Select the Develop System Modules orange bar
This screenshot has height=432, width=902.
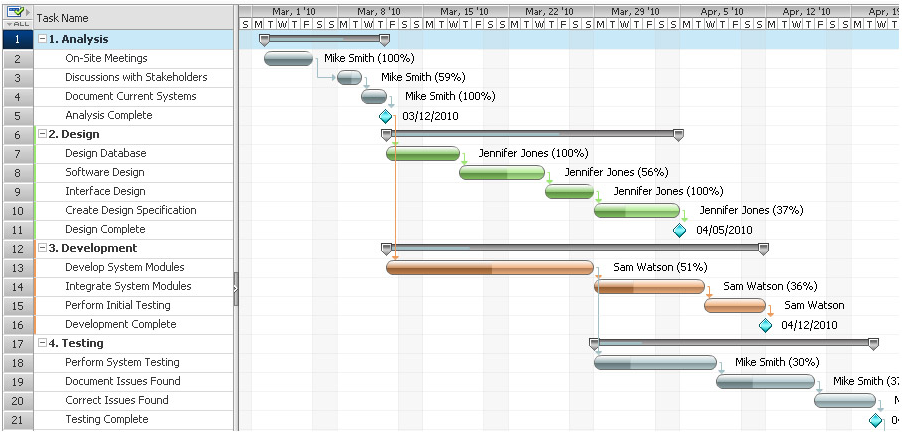click(x=490, y=267)
